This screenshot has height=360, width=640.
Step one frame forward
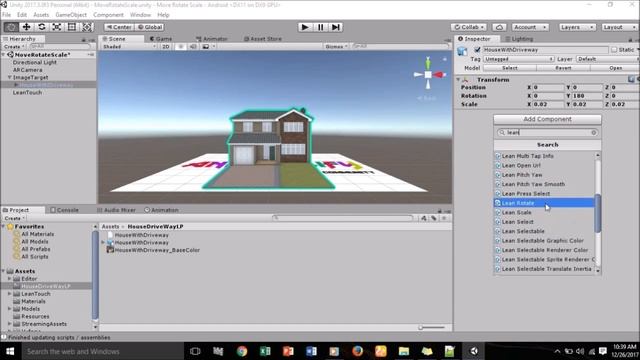click(x=336, y=27)
